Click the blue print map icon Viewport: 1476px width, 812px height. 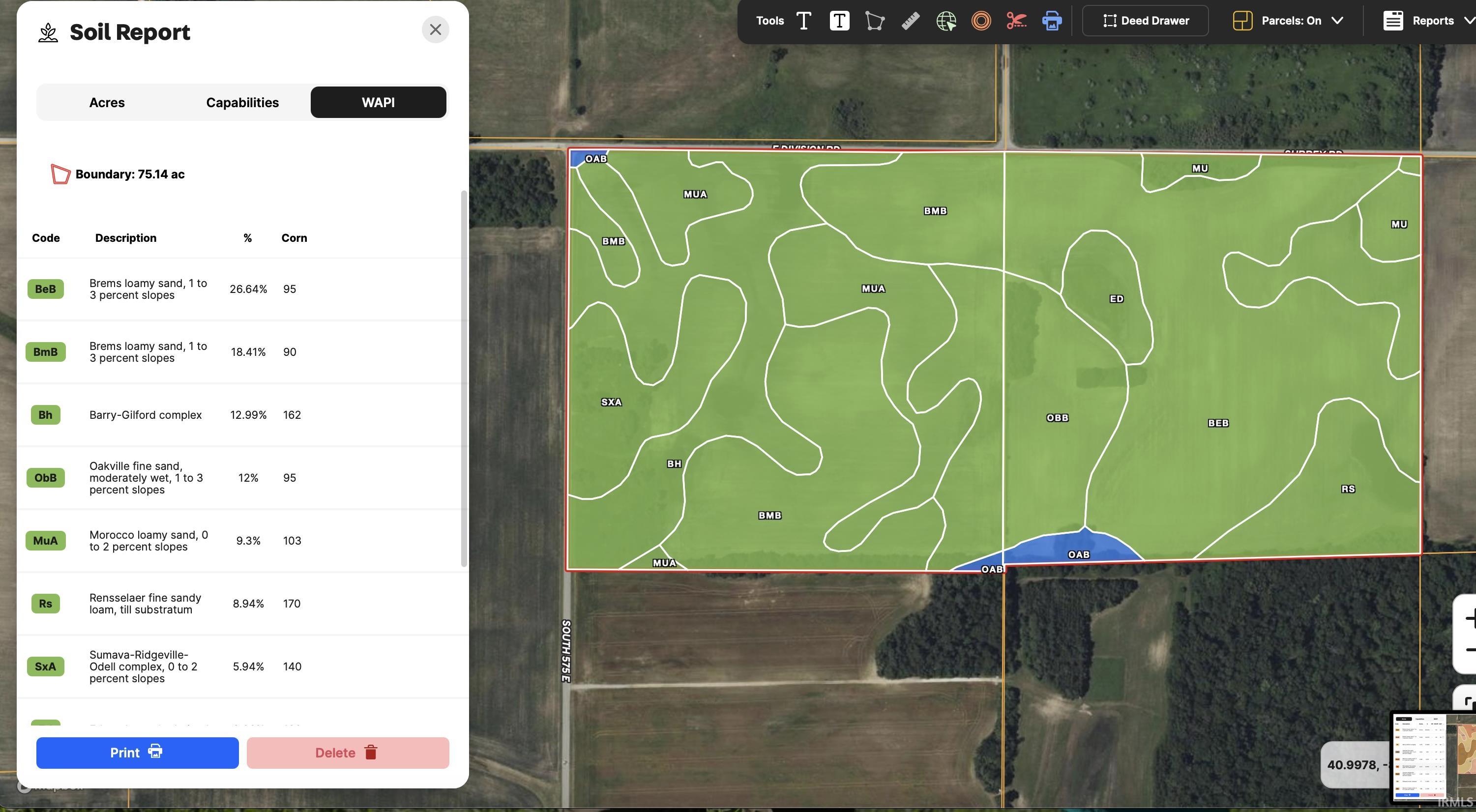[x=1051, y=21]
